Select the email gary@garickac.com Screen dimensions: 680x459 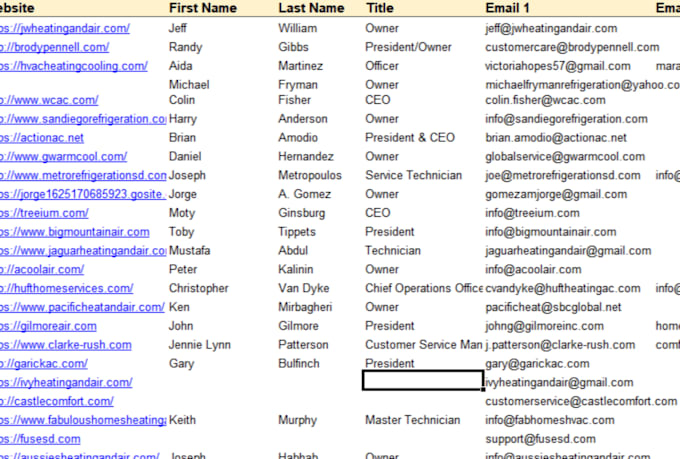click(x=537, y=364)
